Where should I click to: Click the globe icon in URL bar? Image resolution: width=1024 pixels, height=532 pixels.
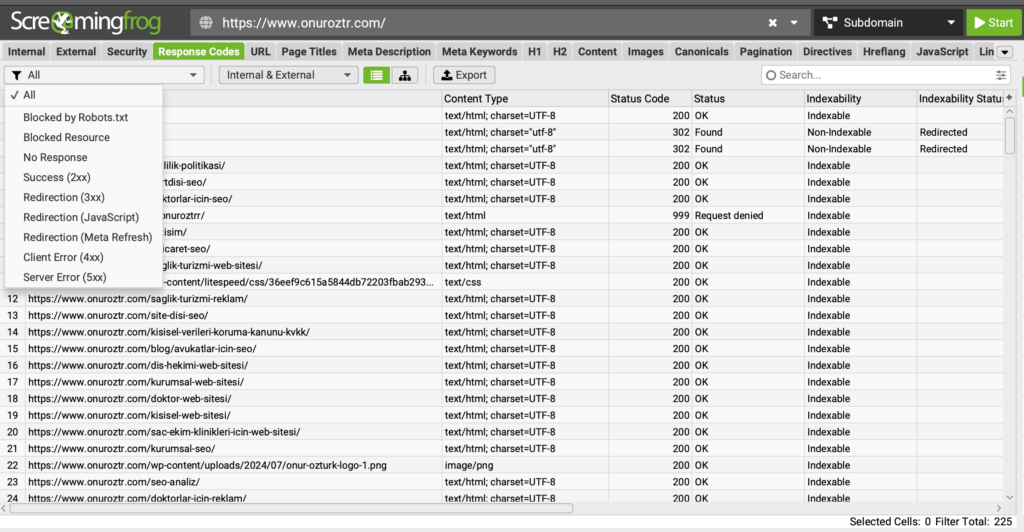pos(207,22)
